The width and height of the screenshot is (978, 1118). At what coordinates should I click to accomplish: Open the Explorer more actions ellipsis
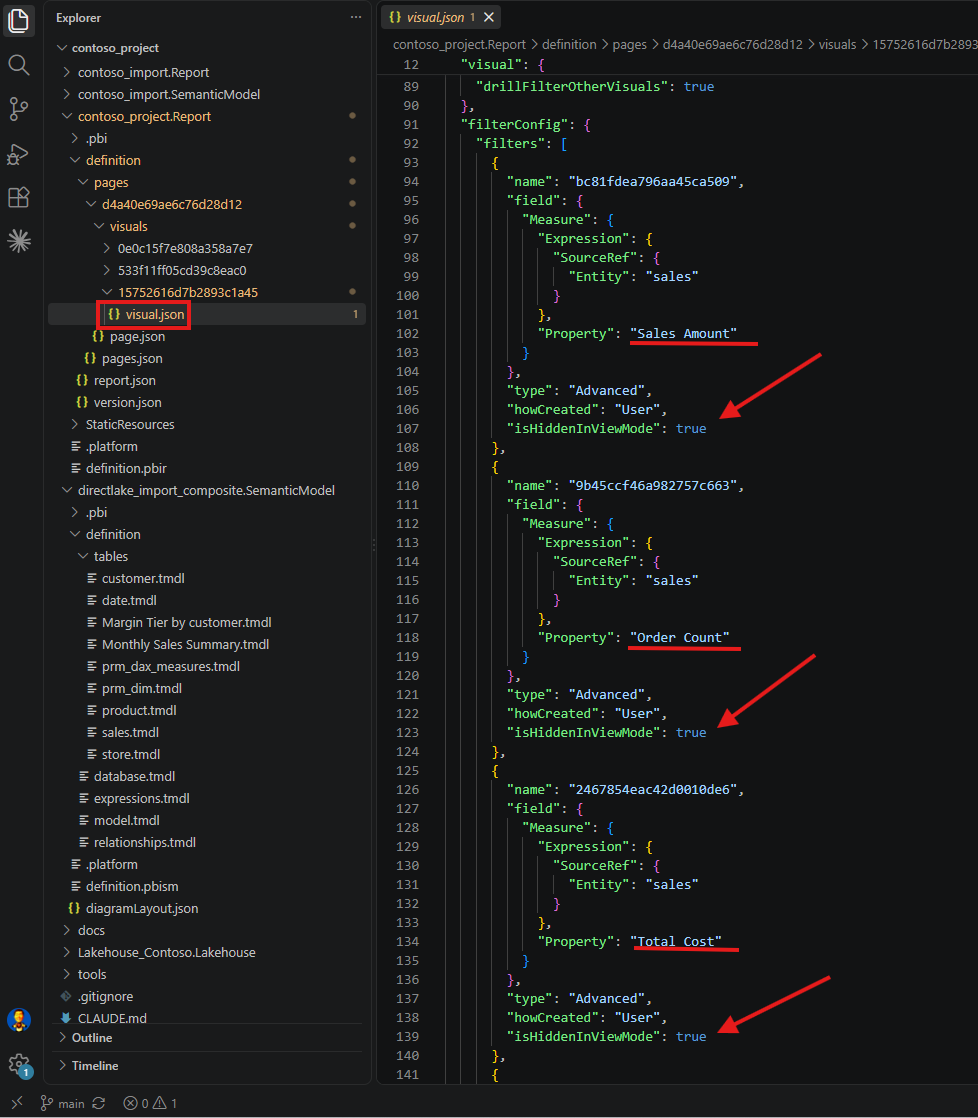(356, 17)
